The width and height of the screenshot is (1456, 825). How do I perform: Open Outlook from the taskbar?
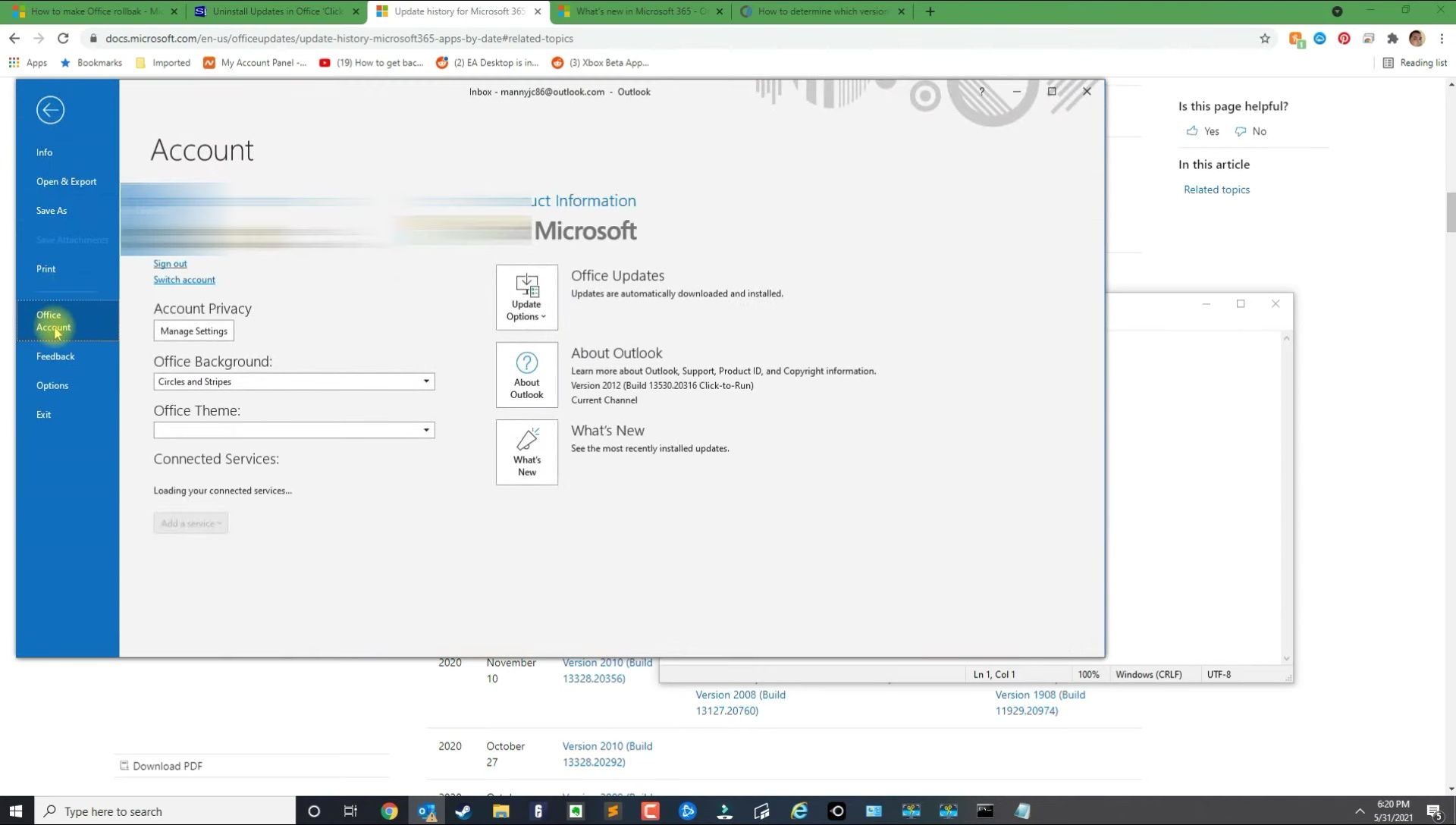pyautogui.click(x=427, y=811)
